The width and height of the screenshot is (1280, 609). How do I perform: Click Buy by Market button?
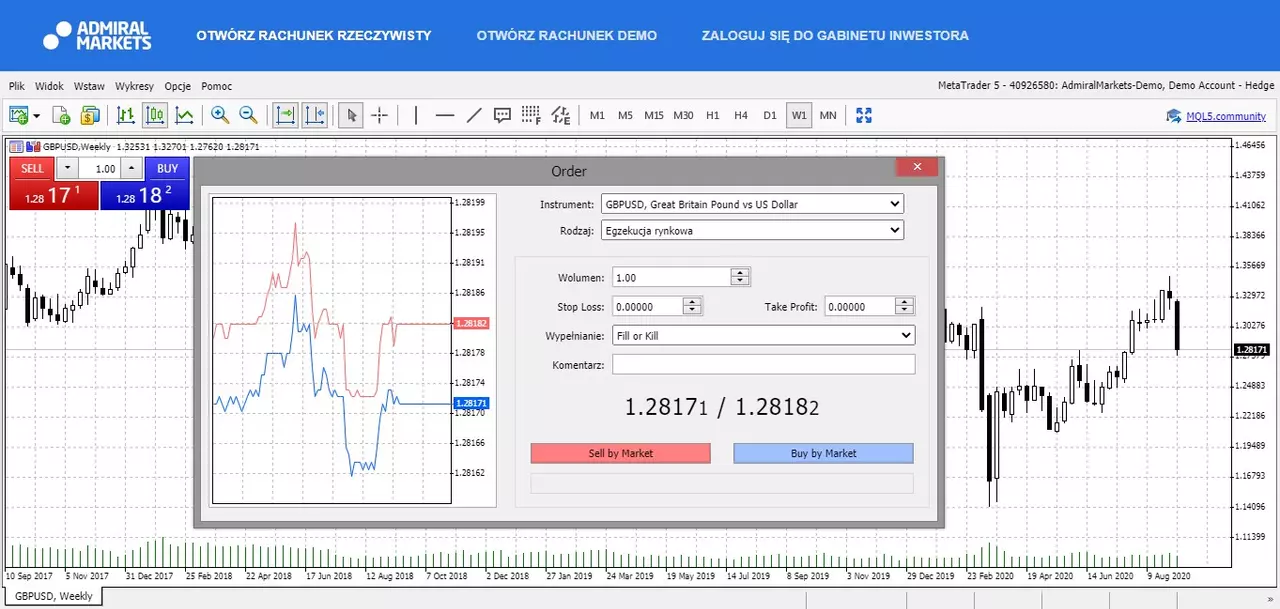click(824, 453)
